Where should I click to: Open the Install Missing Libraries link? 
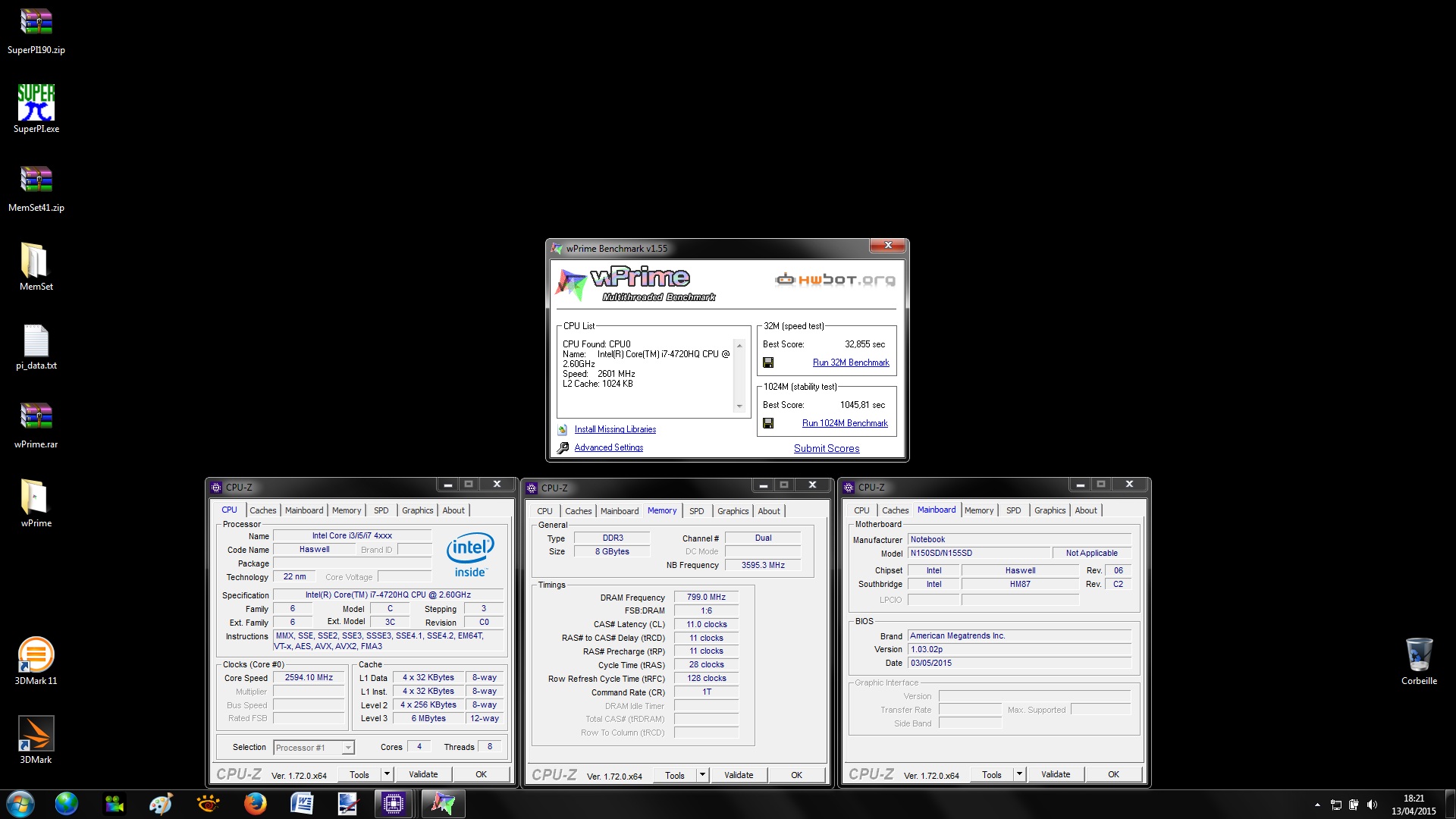click(x=615, y=429)
